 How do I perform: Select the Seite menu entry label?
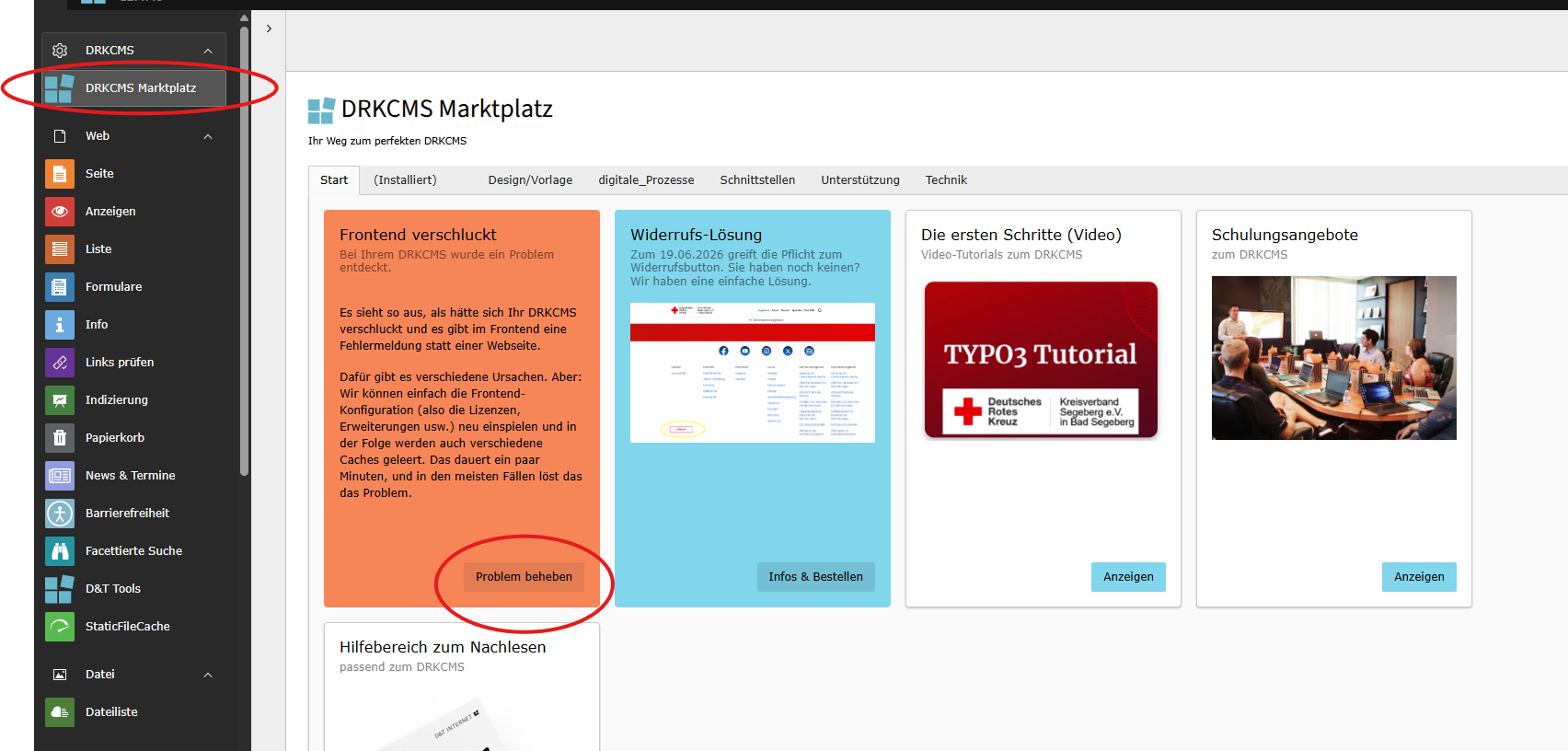tap(99, 174)
